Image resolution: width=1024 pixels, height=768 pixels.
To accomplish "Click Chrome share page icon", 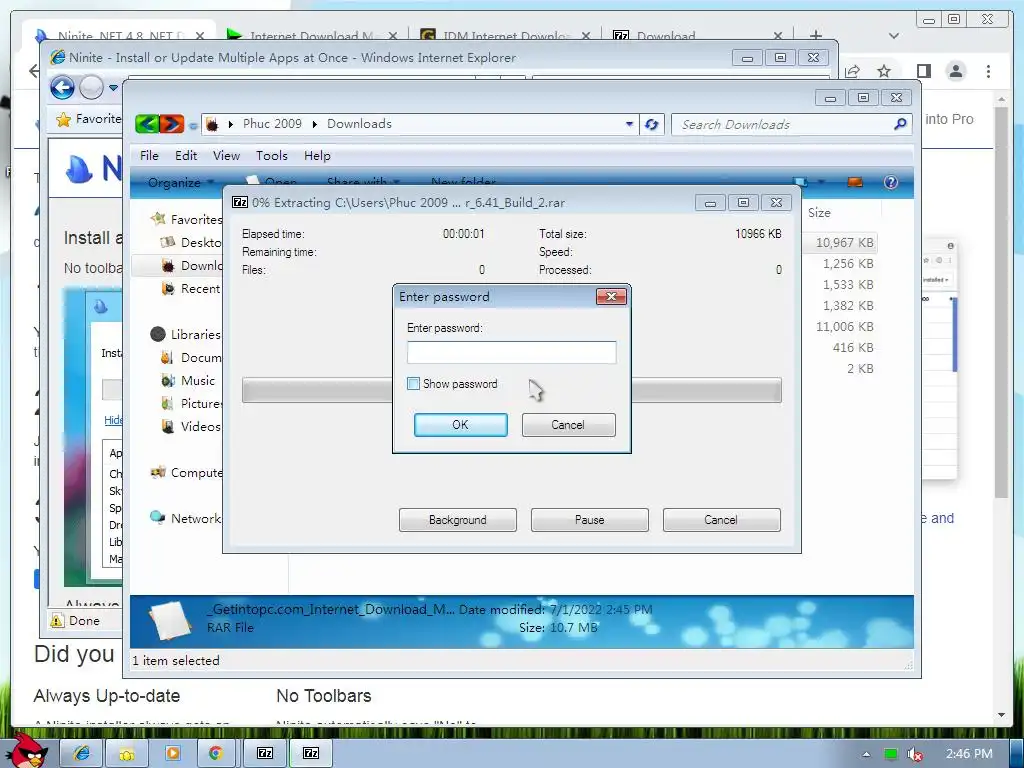I will click(852, 71).
